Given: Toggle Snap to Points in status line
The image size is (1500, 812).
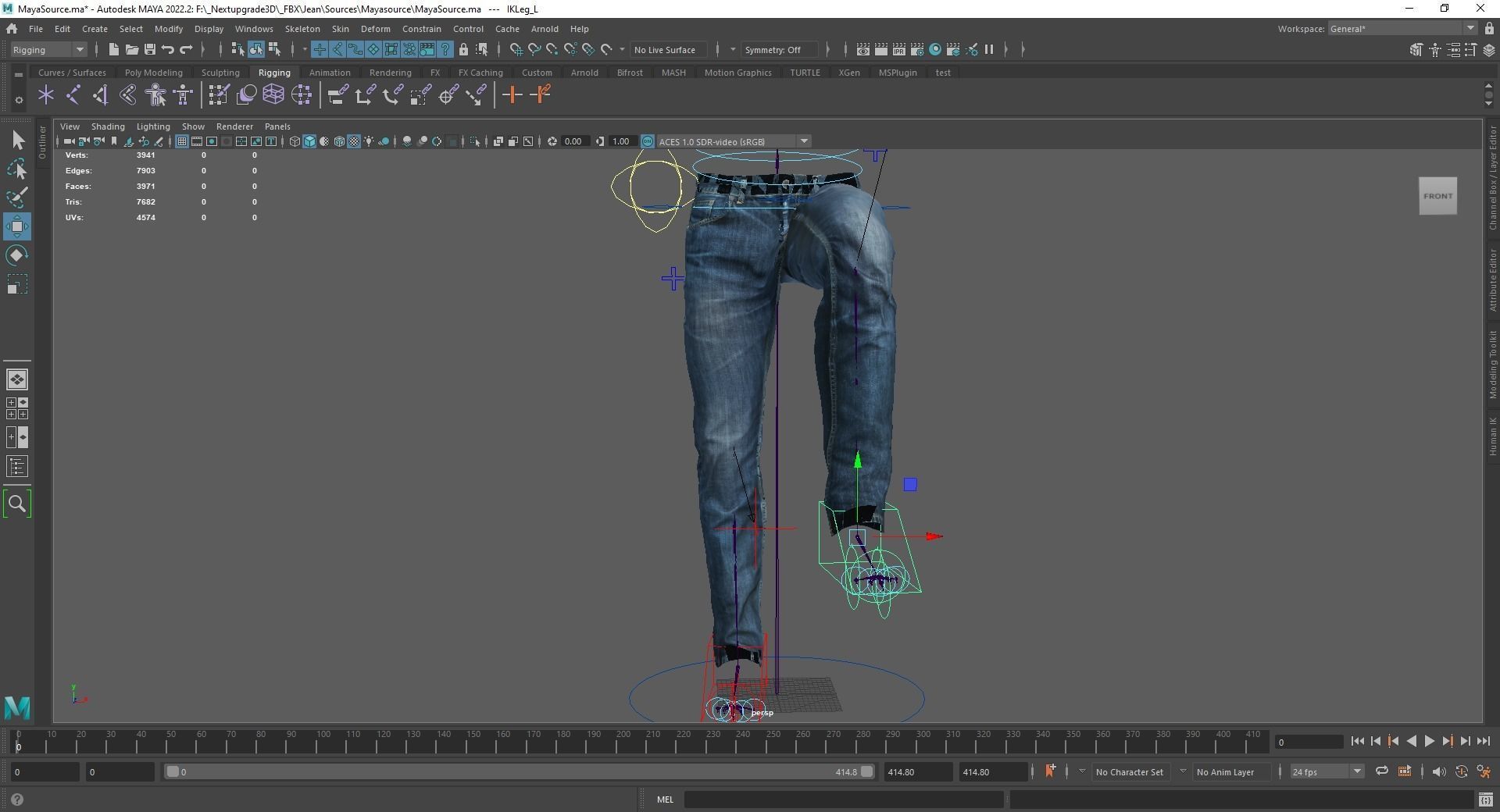Looking at the screenshot, I should tap(552, 49).
